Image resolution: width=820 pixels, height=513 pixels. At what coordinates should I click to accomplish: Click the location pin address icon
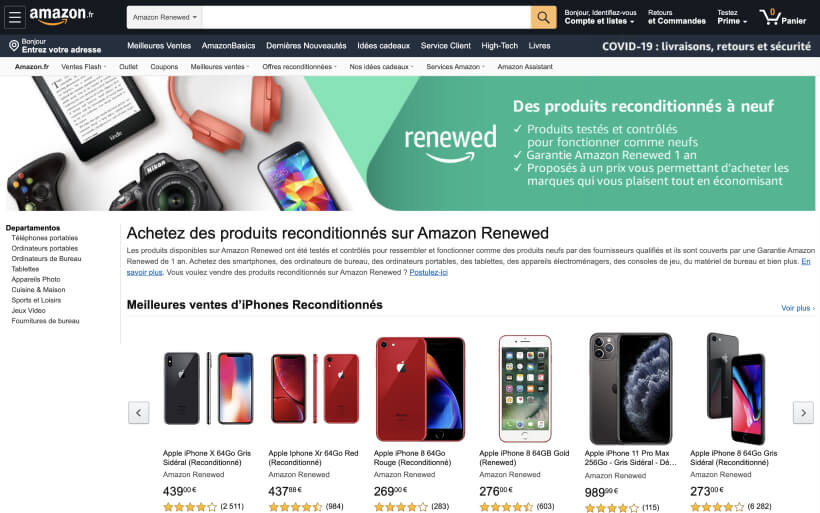[14, 46]
